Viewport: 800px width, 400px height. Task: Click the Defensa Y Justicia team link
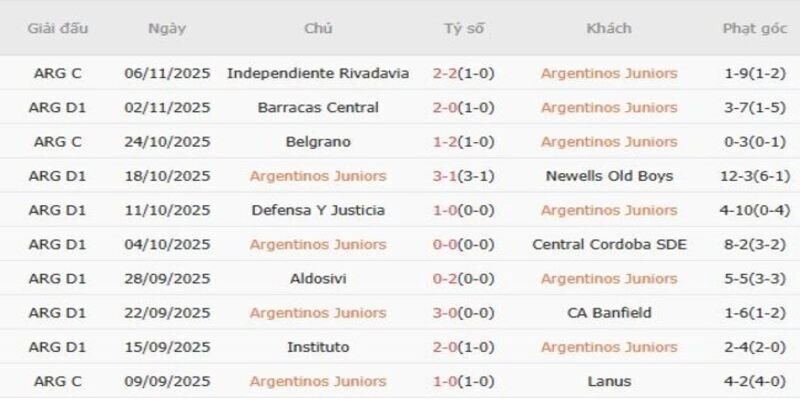318,210
